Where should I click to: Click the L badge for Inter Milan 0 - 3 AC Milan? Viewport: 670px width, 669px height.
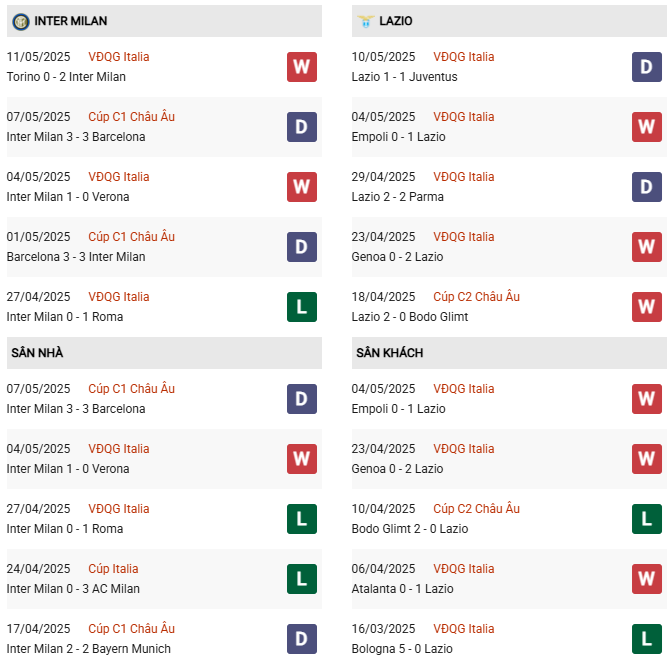[301, 579]
